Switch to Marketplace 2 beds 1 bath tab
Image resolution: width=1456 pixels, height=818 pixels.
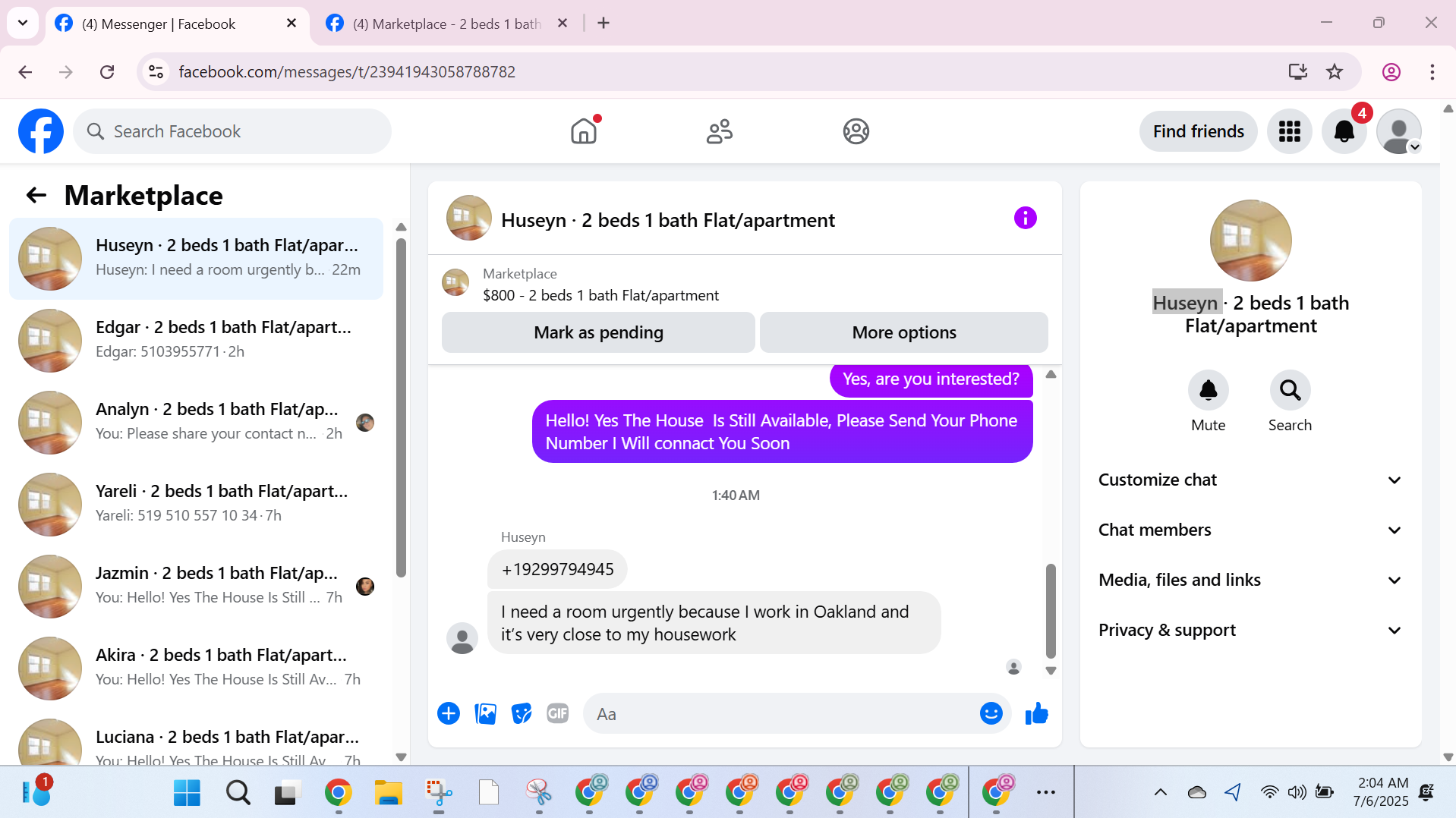click(446, 24)
